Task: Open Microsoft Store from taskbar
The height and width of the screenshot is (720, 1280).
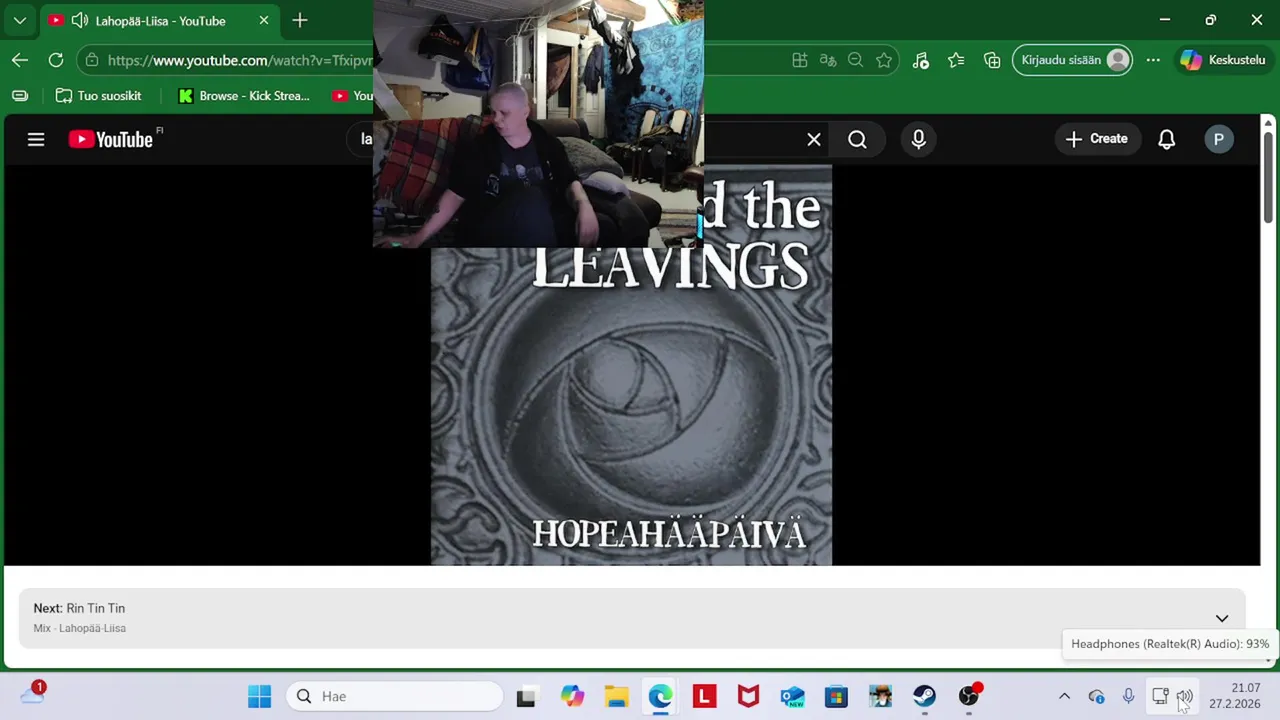Action: pyautogui.click(x=836, y=696)
